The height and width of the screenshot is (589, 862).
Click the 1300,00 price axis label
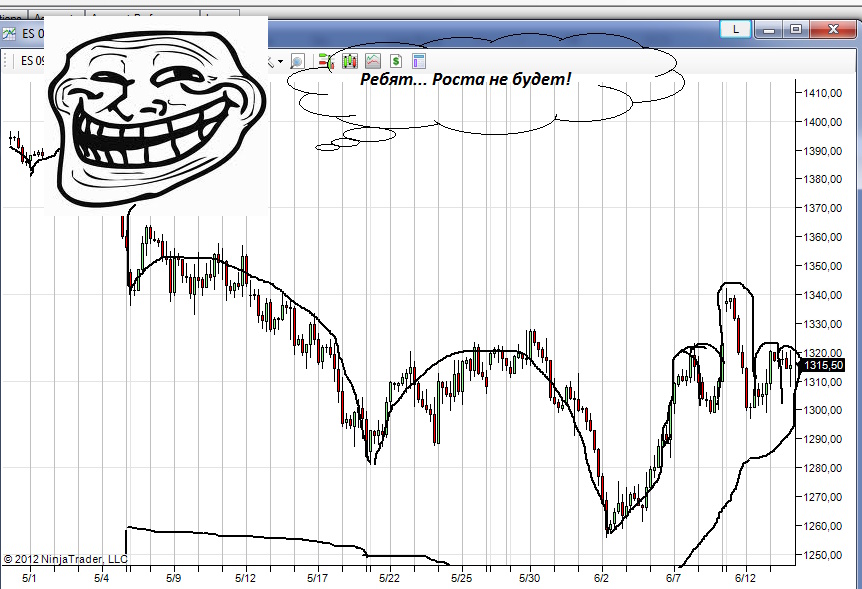coord(822,410)
